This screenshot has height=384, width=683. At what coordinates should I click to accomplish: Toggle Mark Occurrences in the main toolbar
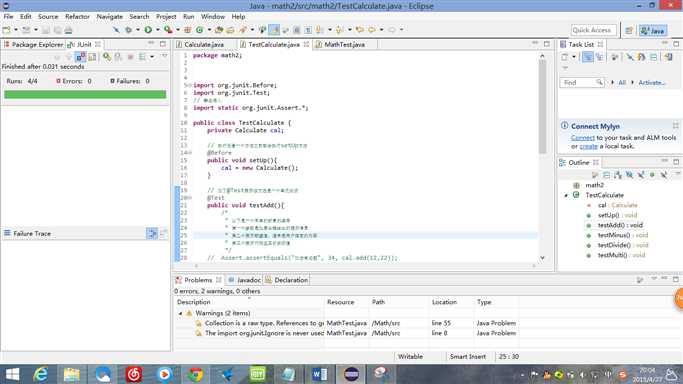pyautogui.click(x=274, y=30)
